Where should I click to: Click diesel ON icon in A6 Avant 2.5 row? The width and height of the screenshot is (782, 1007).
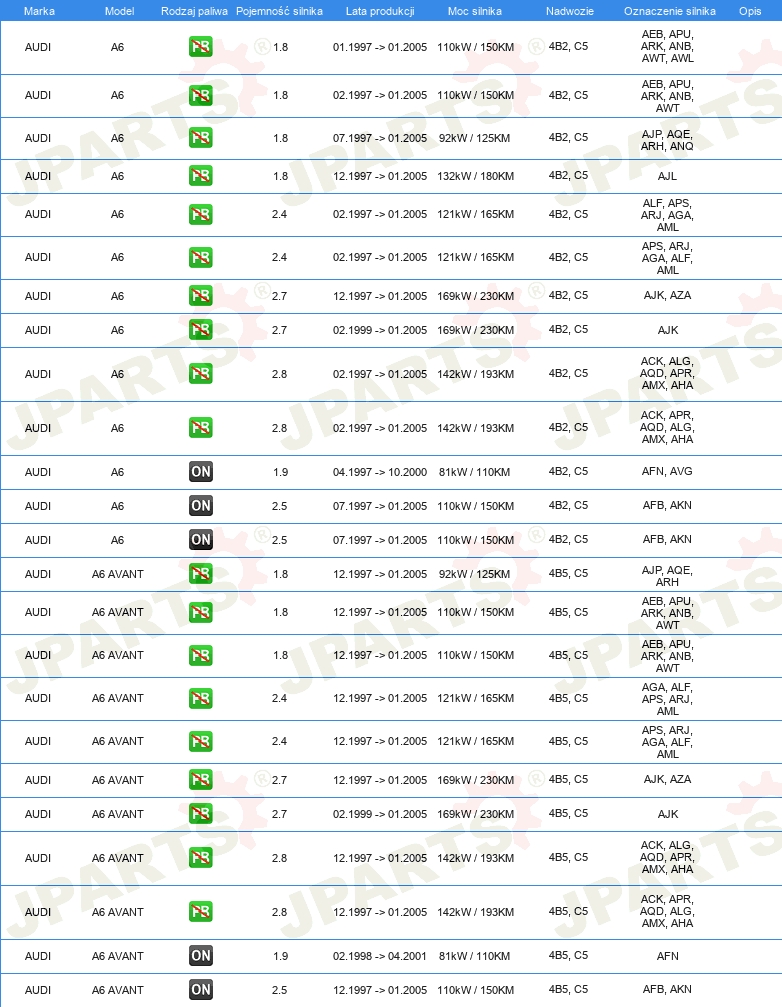click(x=200, y=990)
